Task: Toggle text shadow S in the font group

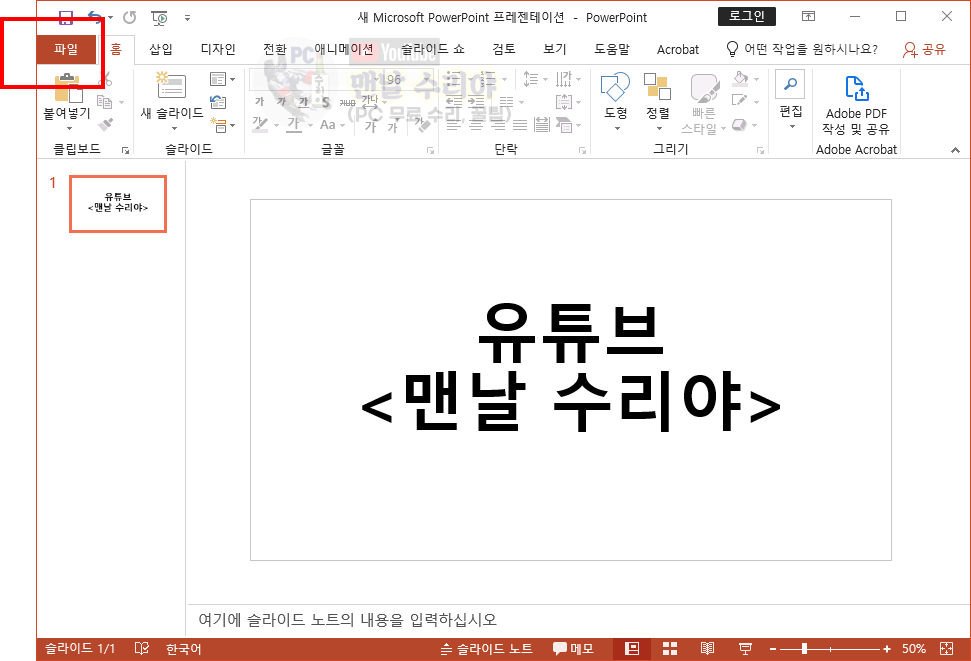Action: click(x=326, y=102)
